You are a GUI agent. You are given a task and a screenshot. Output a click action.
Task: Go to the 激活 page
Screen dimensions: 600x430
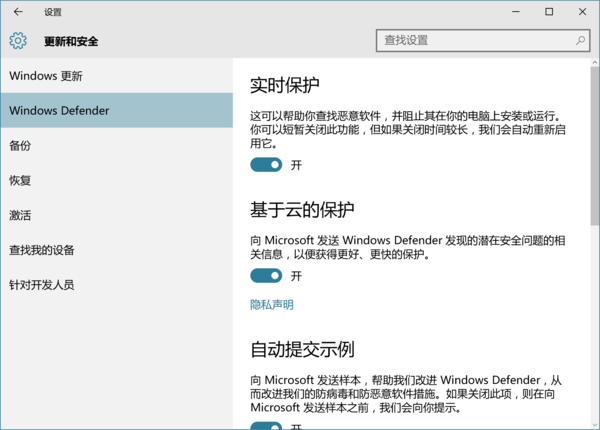click(117, 215)
